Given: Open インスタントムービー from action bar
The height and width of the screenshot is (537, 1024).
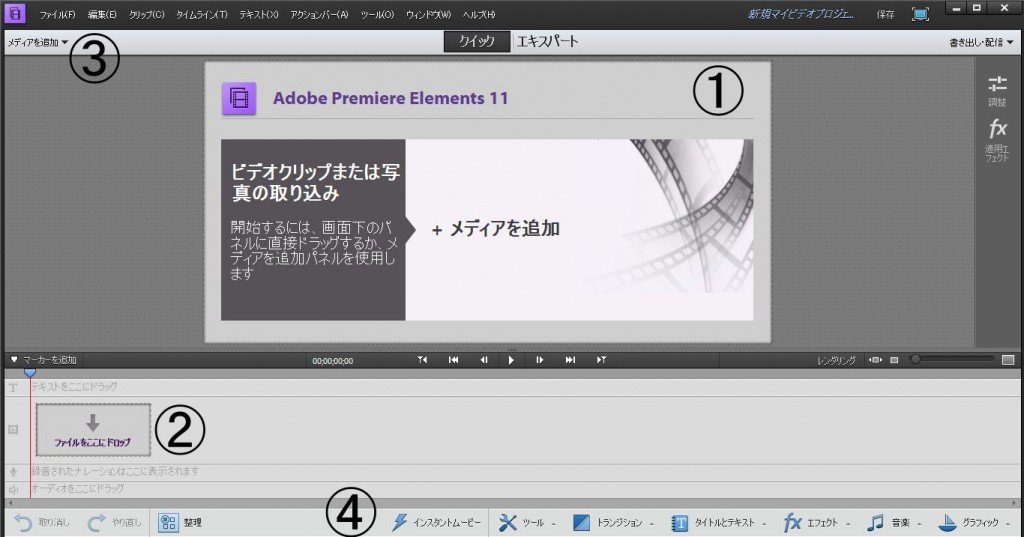Looking at the screenshot, I should tap(436, 523).
